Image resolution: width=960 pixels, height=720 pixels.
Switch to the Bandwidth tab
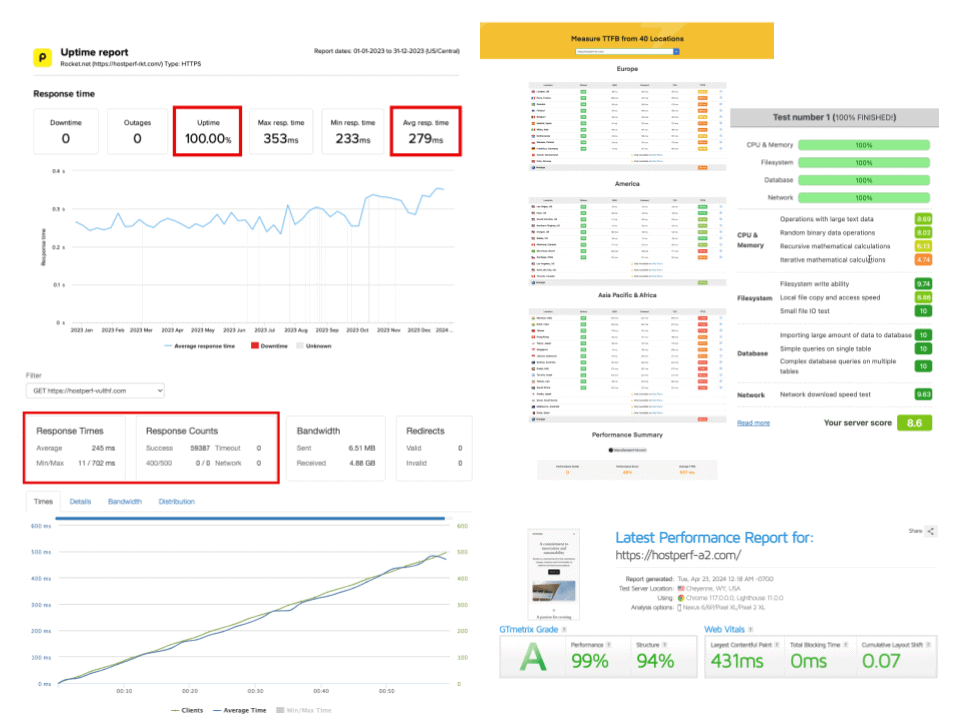(x=125, y=501)
